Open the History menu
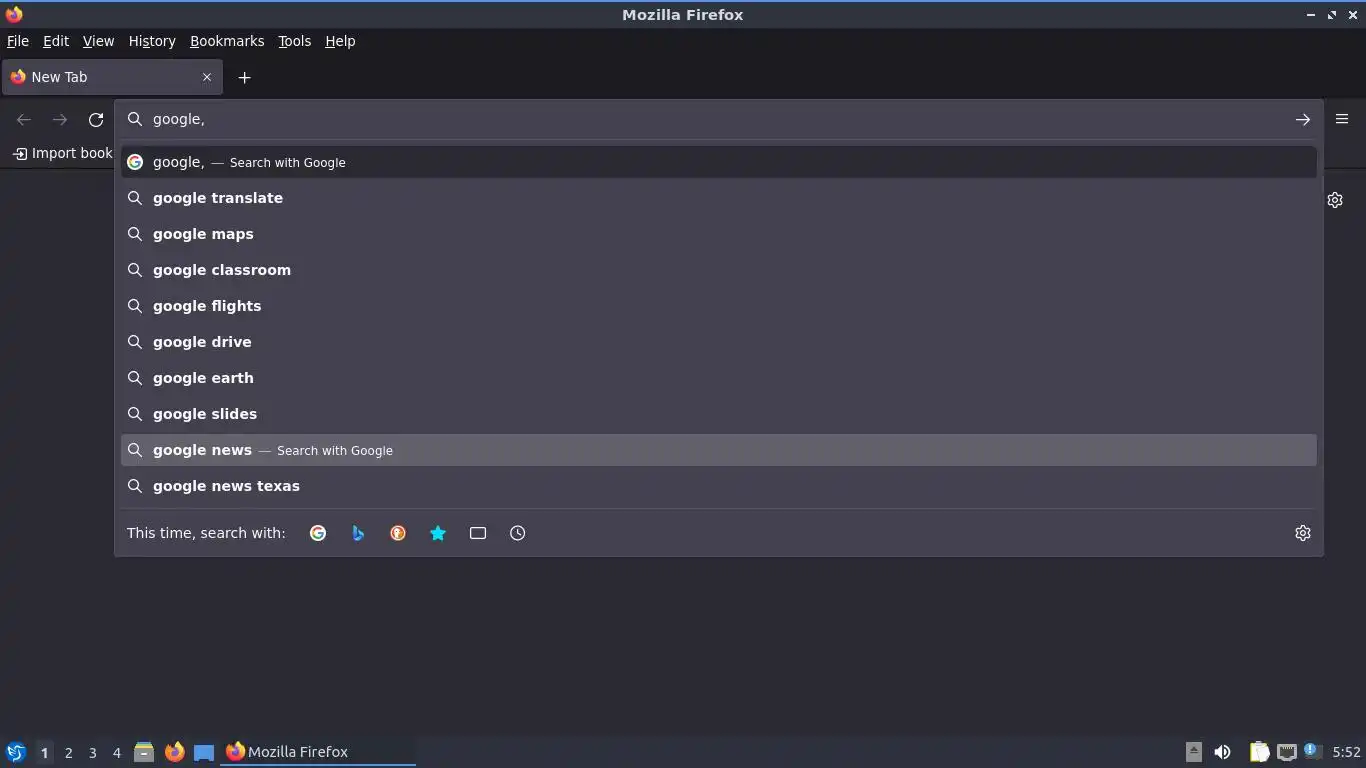 (x=152, y=41)
